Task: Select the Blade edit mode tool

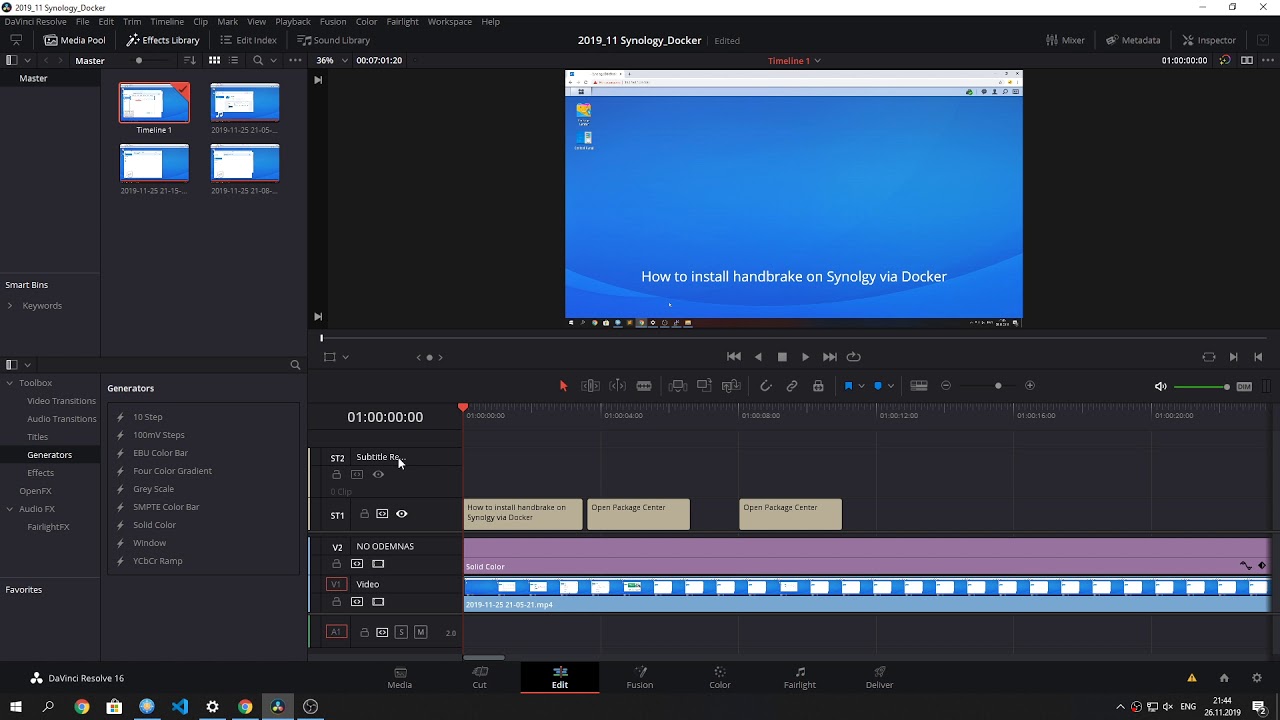Action: click(644, 386)
